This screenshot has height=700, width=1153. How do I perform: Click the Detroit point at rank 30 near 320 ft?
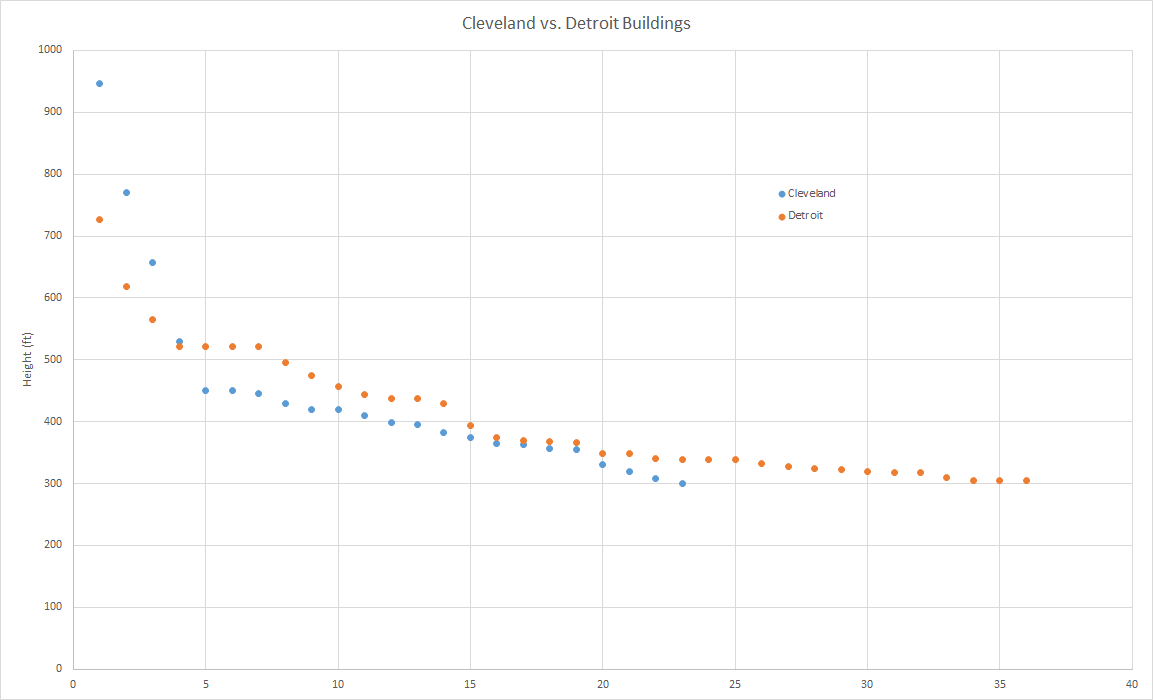[868, 471]
